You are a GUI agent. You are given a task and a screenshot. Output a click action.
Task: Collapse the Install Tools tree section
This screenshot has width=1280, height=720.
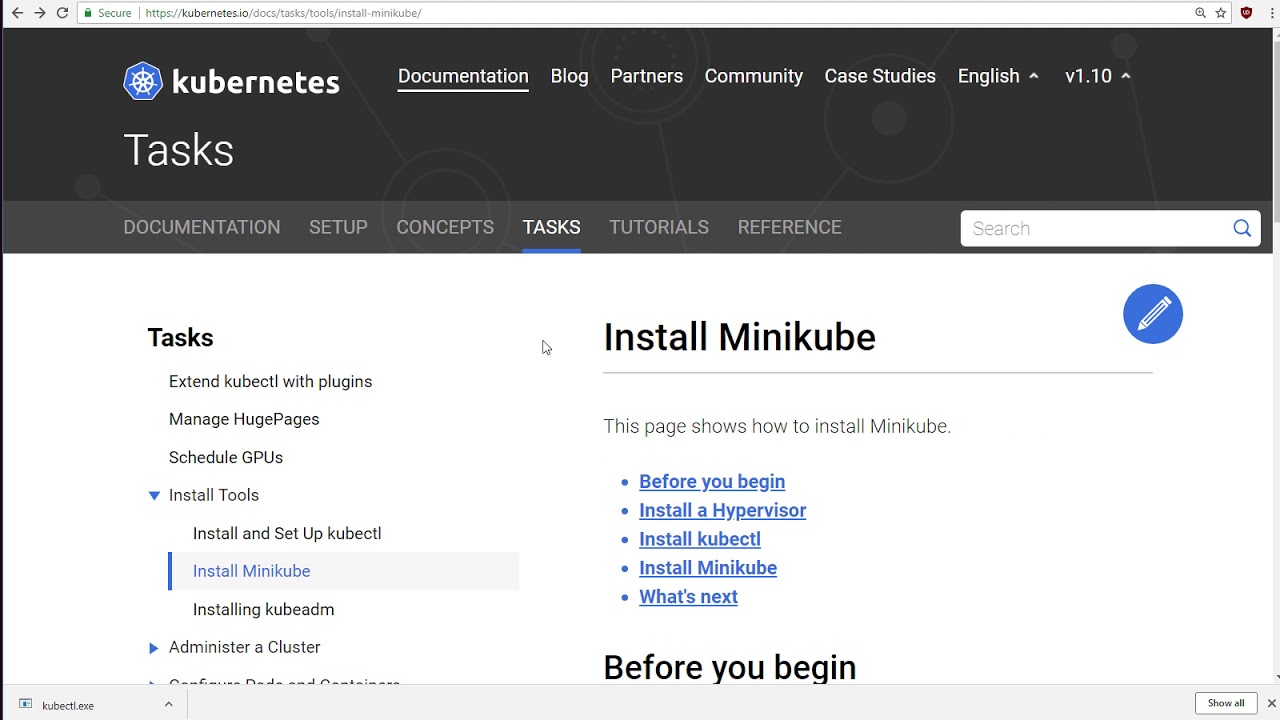[x=154, y=495]
